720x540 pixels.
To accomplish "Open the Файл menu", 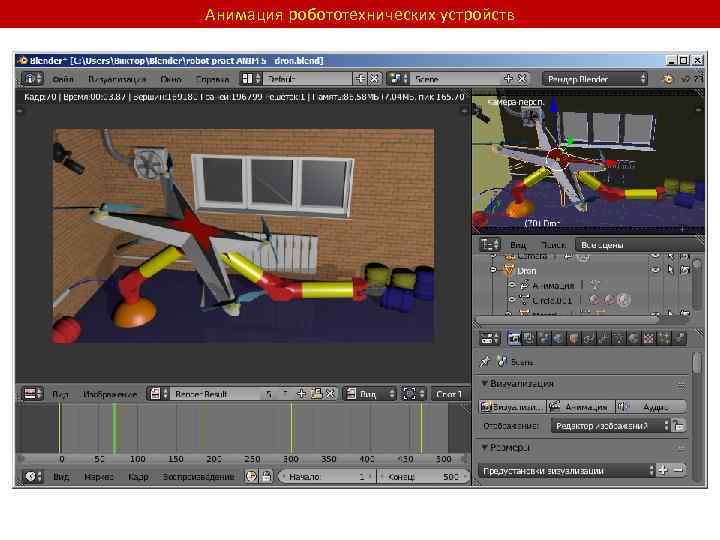I will tap(63, 79).
